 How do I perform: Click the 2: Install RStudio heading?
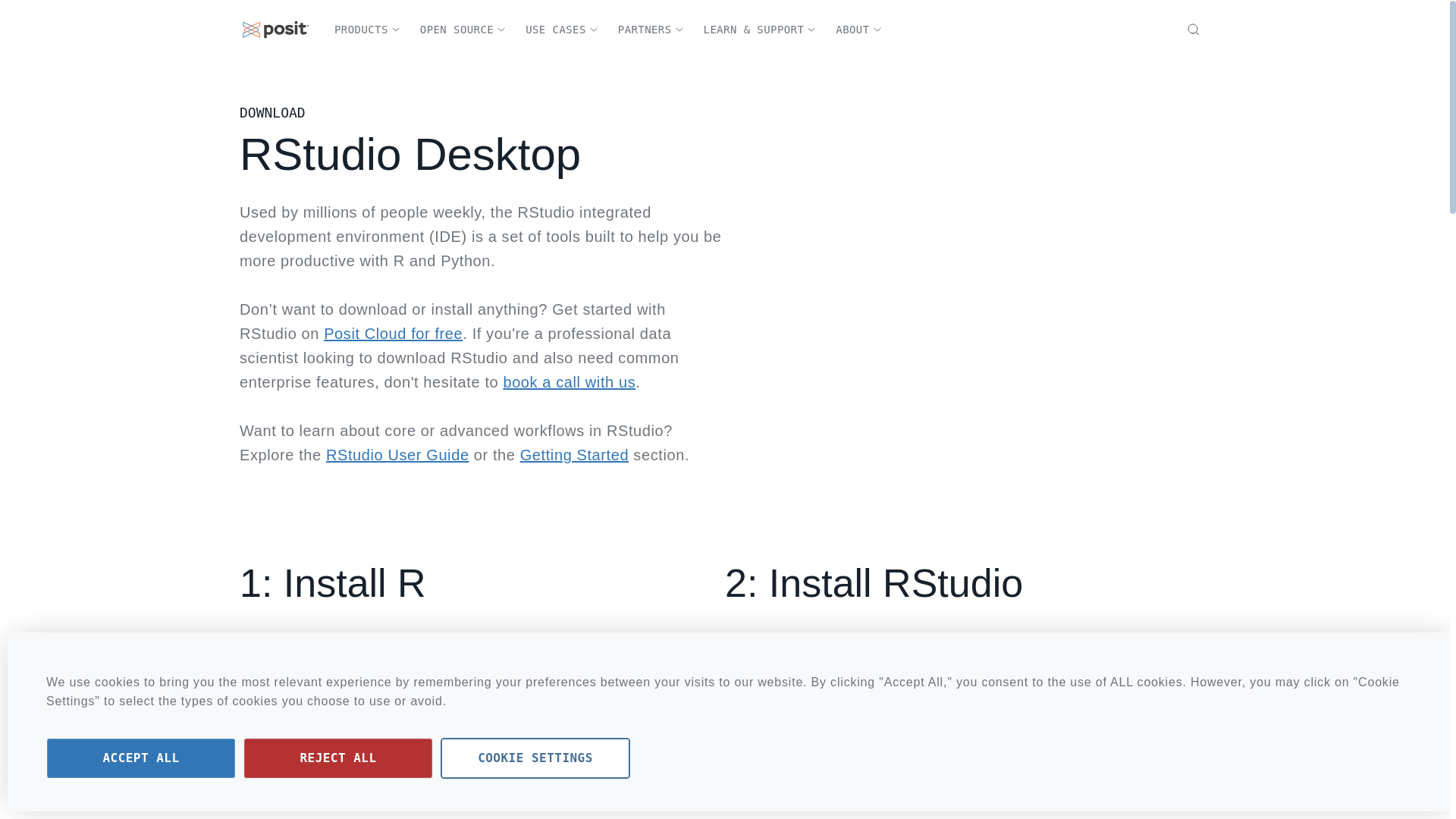coord(874,583)
